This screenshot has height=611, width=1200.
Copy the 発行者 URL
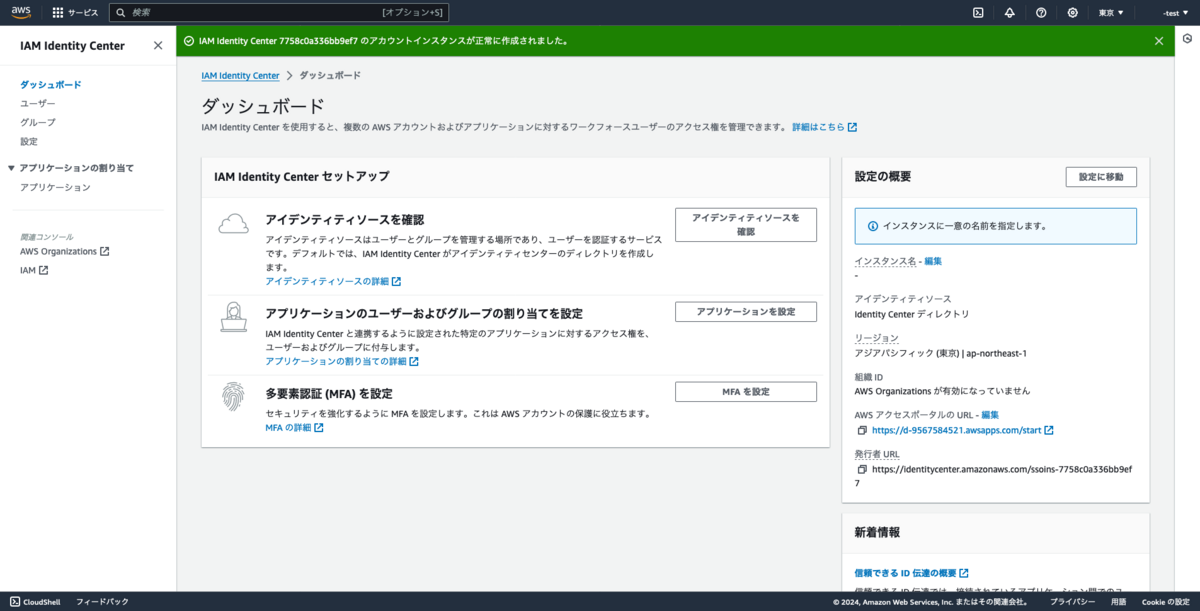(x=862, y=468)
